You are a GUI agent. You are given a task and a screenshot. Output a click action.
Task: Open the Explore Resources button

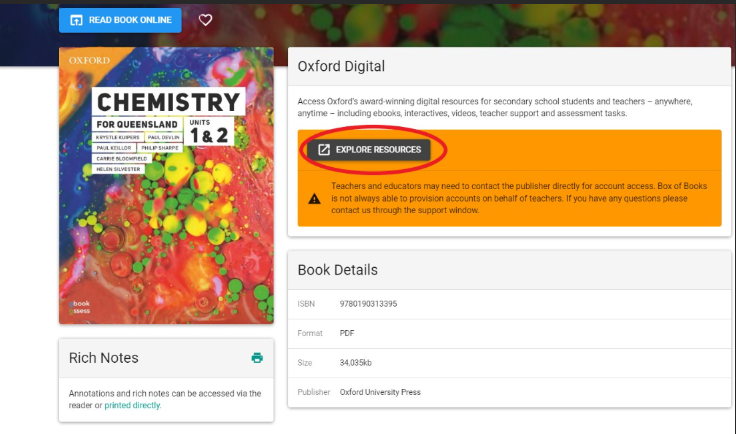tap(369, 150)
